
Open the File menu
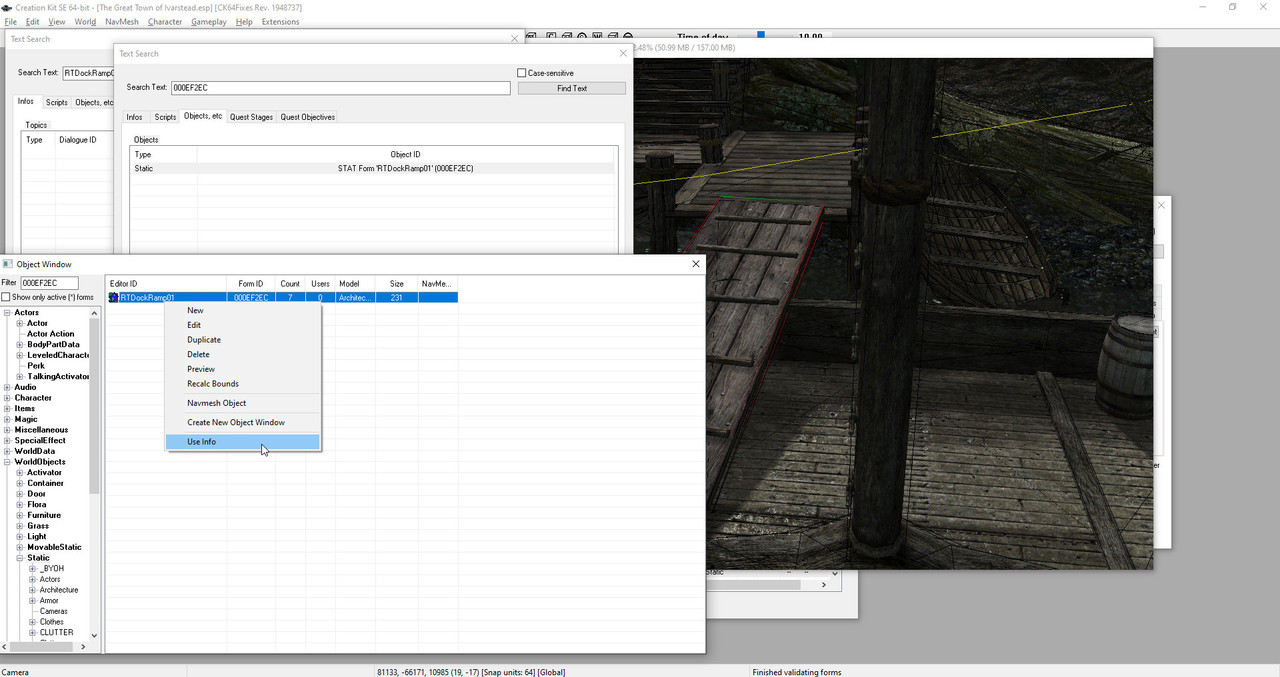[10, 22]
